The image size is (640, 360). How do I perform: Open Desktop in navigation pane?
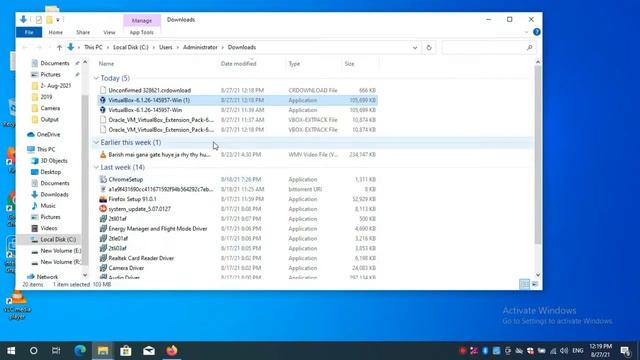[x=51, y=172]
